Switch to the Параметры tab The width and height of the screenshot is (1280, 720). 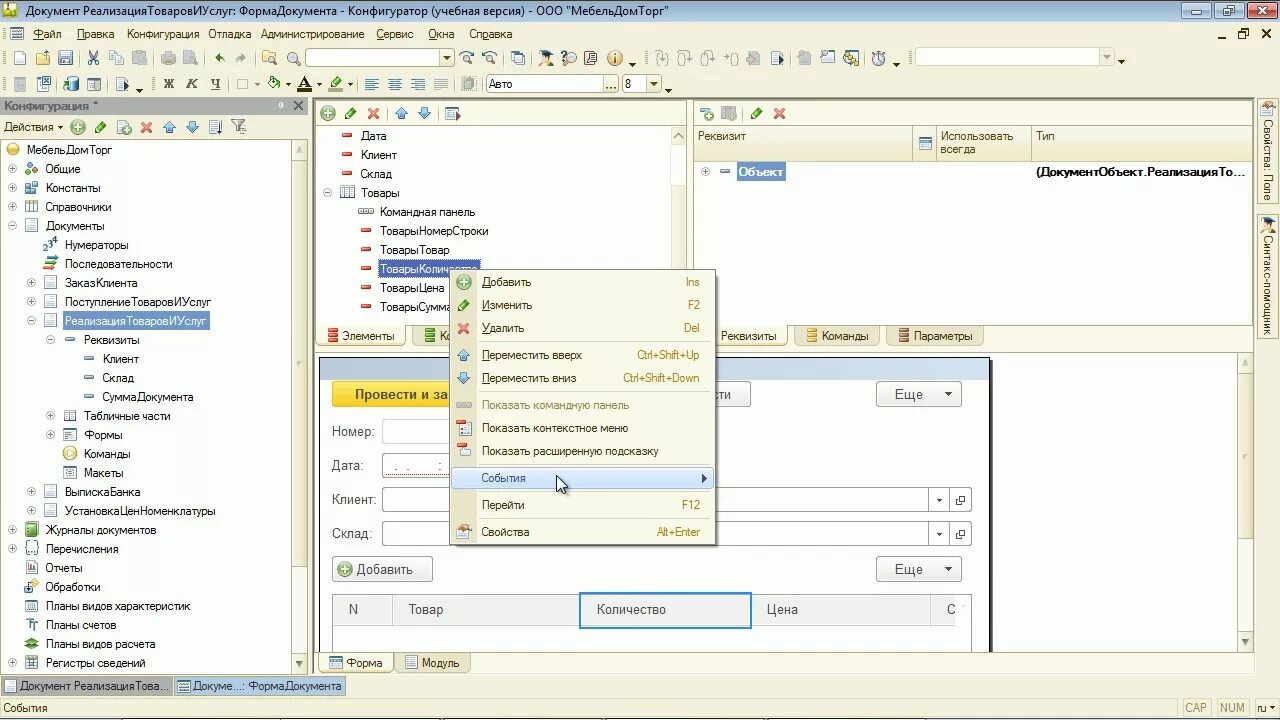(934, 336)
